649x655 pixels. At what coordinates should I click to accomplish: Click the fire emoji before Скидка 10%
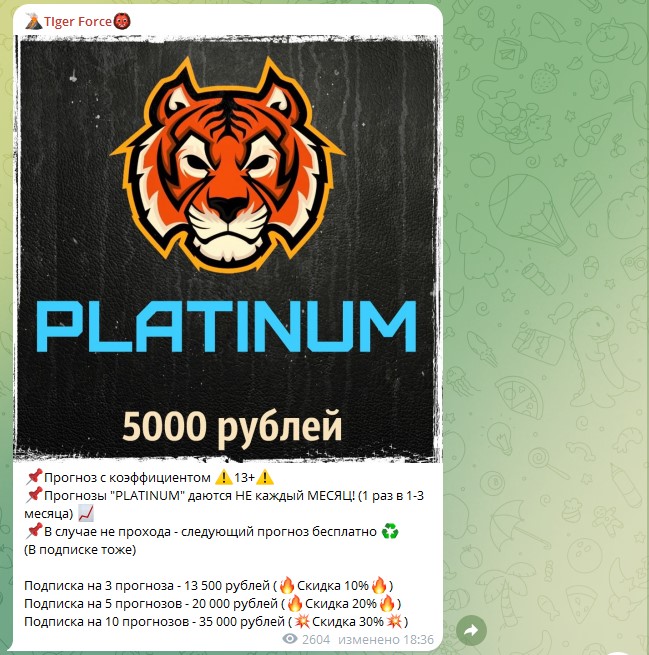[x=287, y=585]
